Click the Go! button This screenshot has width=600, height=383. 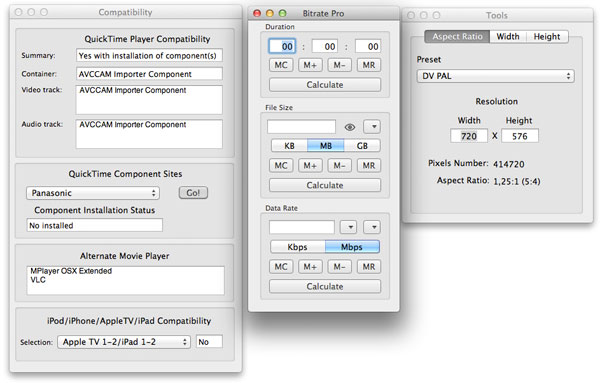point(193,193)
